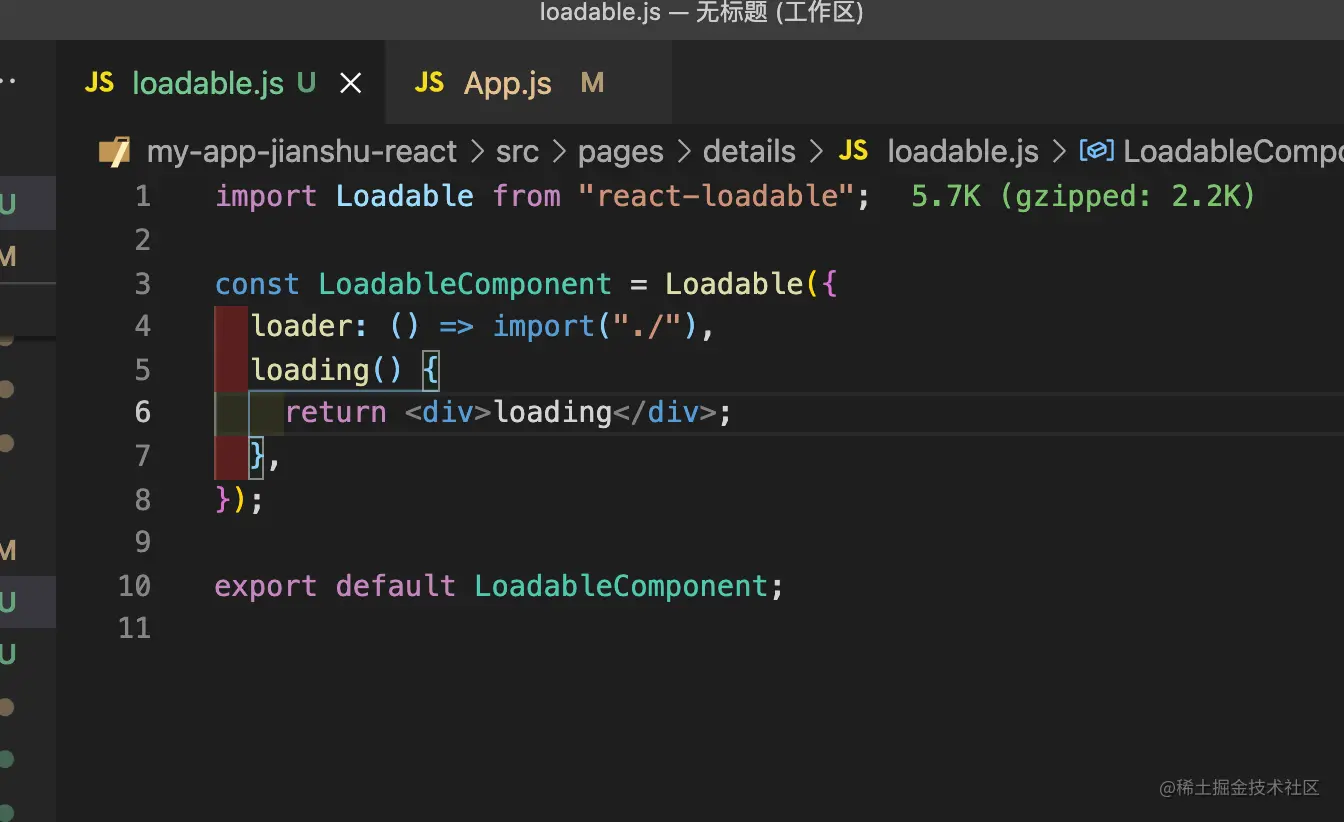This screenshot has height=822, width=1344.
Task: Close the loadable.js tab
Action: coord(351,84)
